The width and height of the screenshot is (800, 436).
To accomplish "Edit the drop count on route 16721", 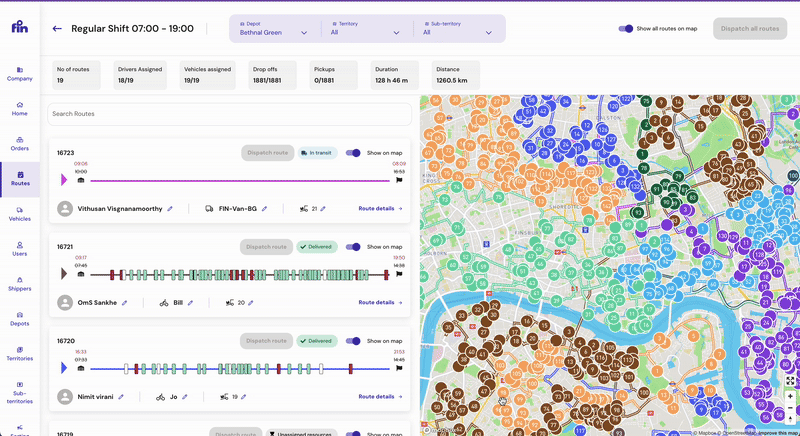I will 251,302.
